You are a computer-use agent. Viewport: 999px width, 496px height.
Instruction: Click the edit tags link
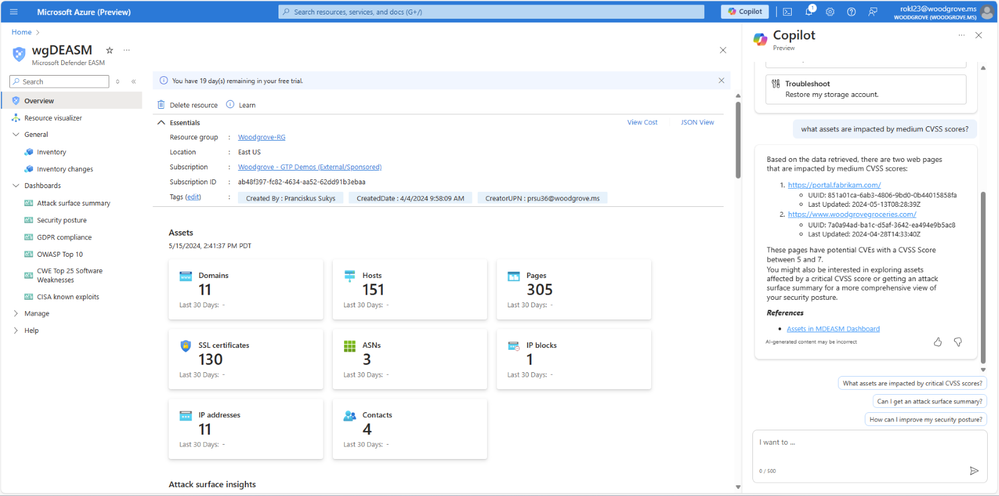[194, 197]
